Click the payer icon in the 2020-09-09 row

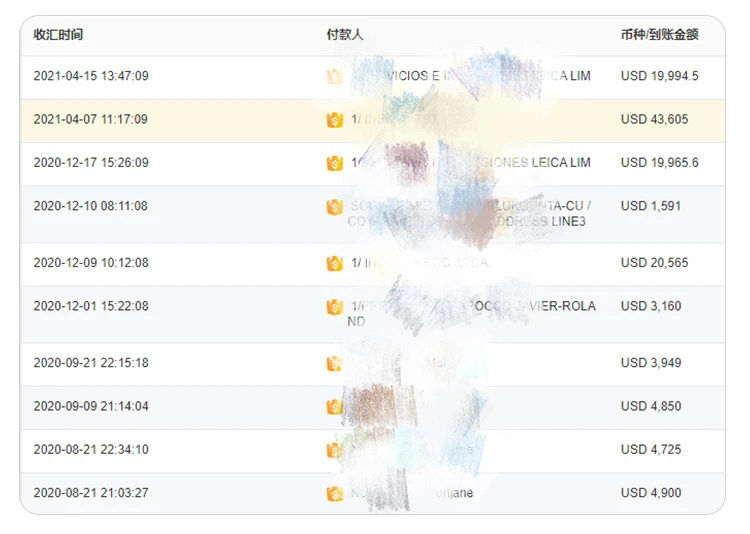(334, 407)
